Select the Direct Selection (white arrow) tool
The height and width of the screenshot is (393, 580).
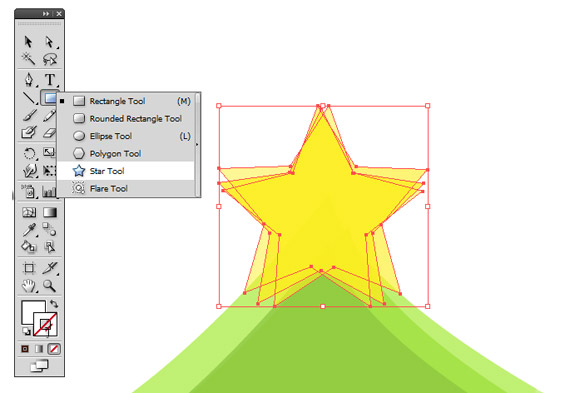click(x=50, y=42)
